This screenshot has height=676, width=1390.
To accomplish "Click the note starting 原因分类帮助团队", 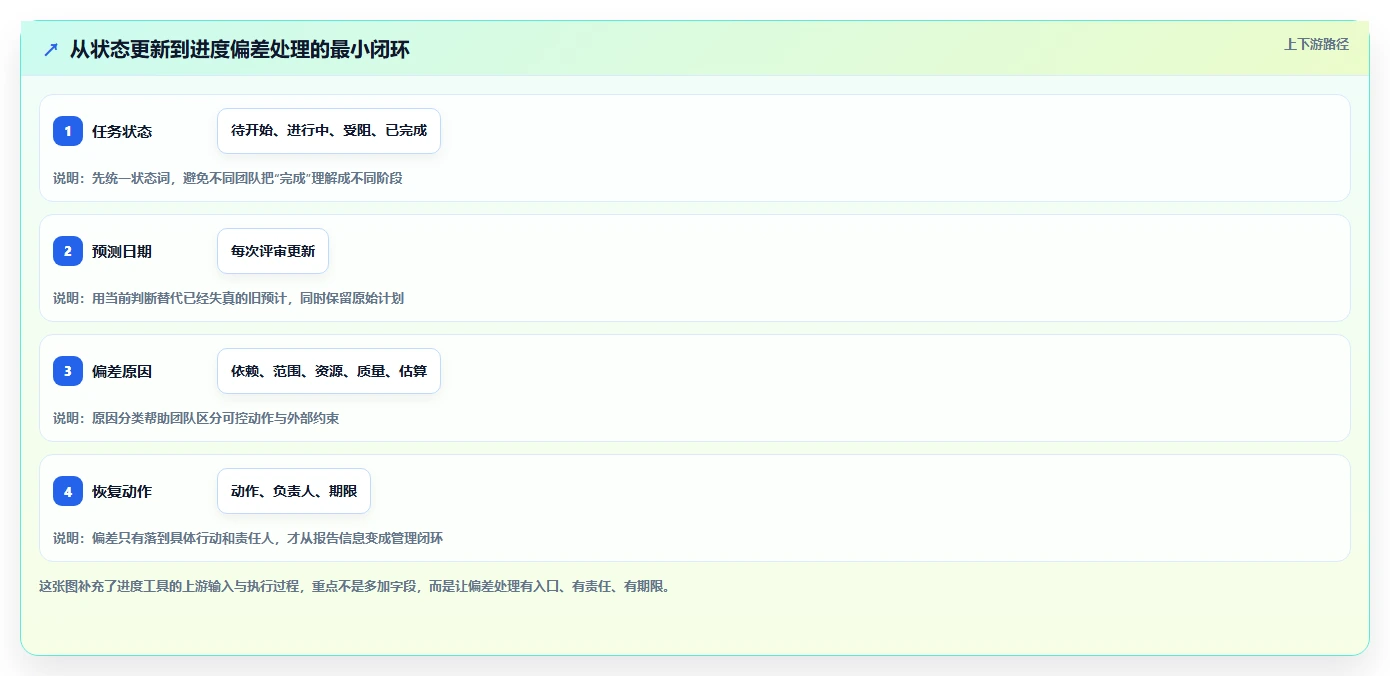I will tap(196, 418).
